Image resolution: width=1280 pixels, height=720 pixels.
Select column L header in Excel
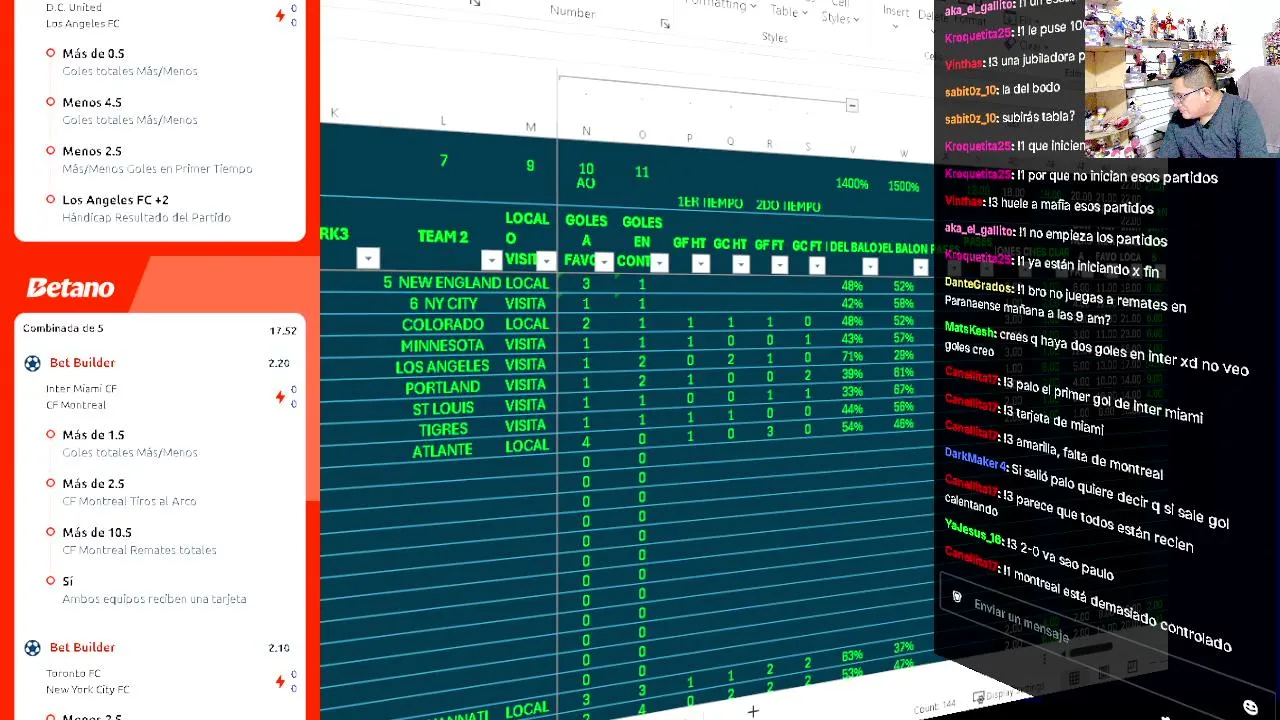tap(443, 121)
